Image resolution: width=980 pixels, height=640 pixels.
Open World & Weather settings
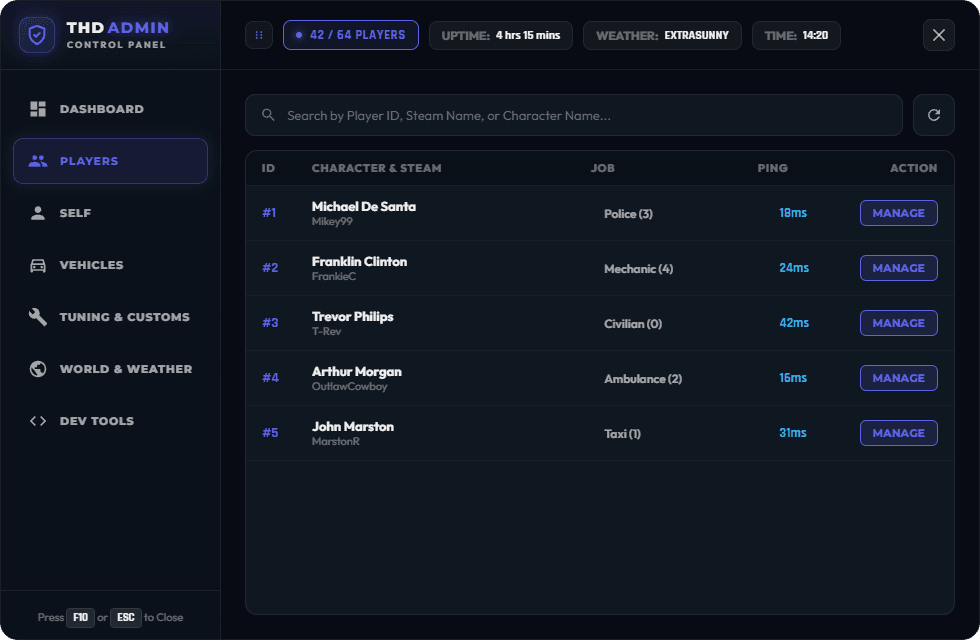tap(110, 369)
